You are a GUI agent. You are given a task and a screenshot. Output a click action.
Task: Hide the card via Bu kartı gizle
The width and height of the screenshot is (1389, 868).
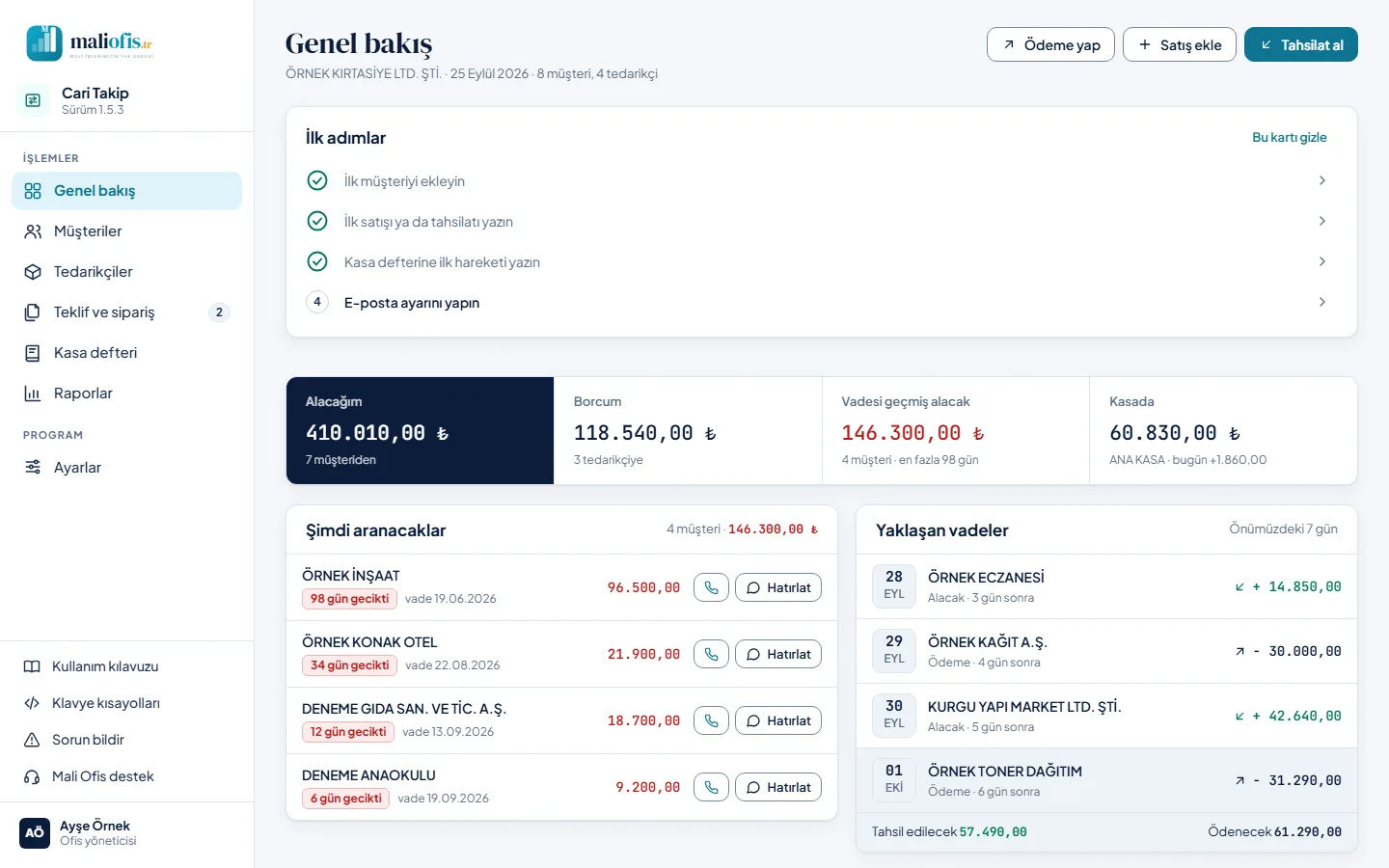point(1290,137)
